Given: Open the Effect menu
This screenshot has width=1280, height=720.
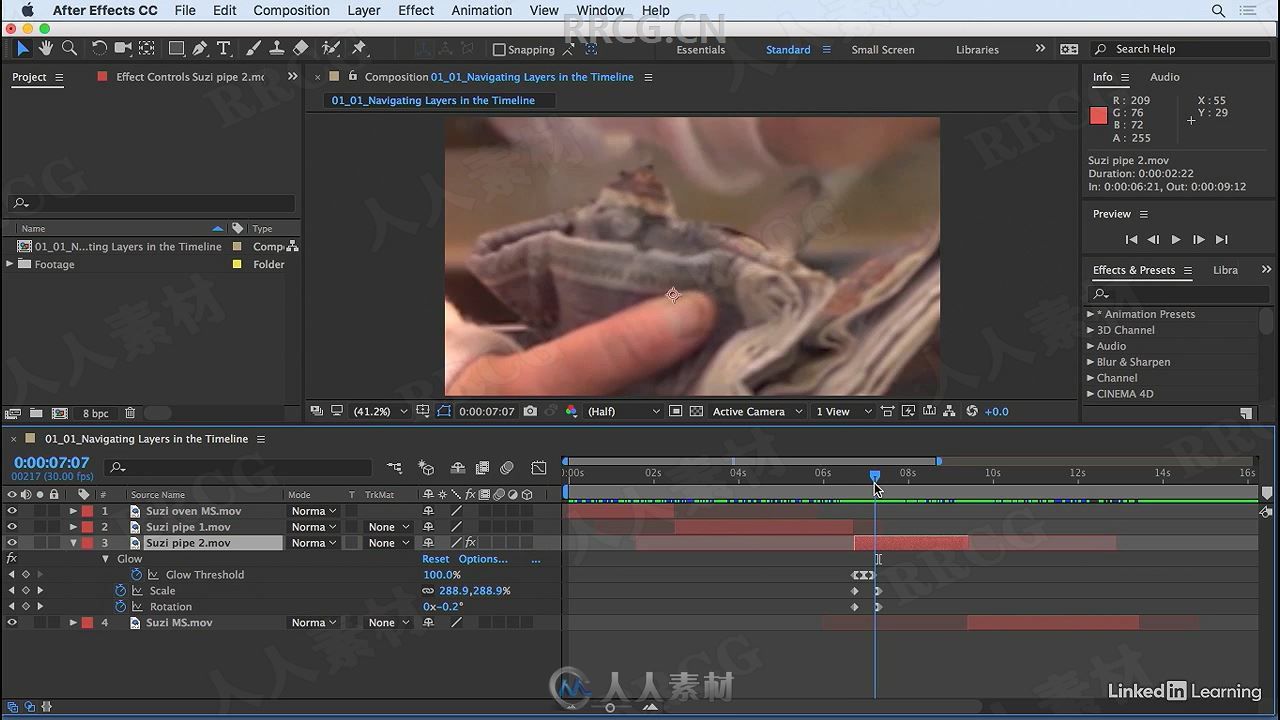Looking at the screenshot, I should click(416, 10).
